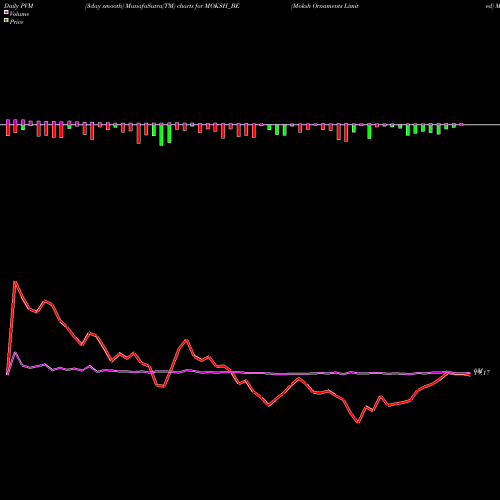This screenshot has width=500, height=500.
Task: Click the lowest point of the red price line
Action: tap(358, 422)
